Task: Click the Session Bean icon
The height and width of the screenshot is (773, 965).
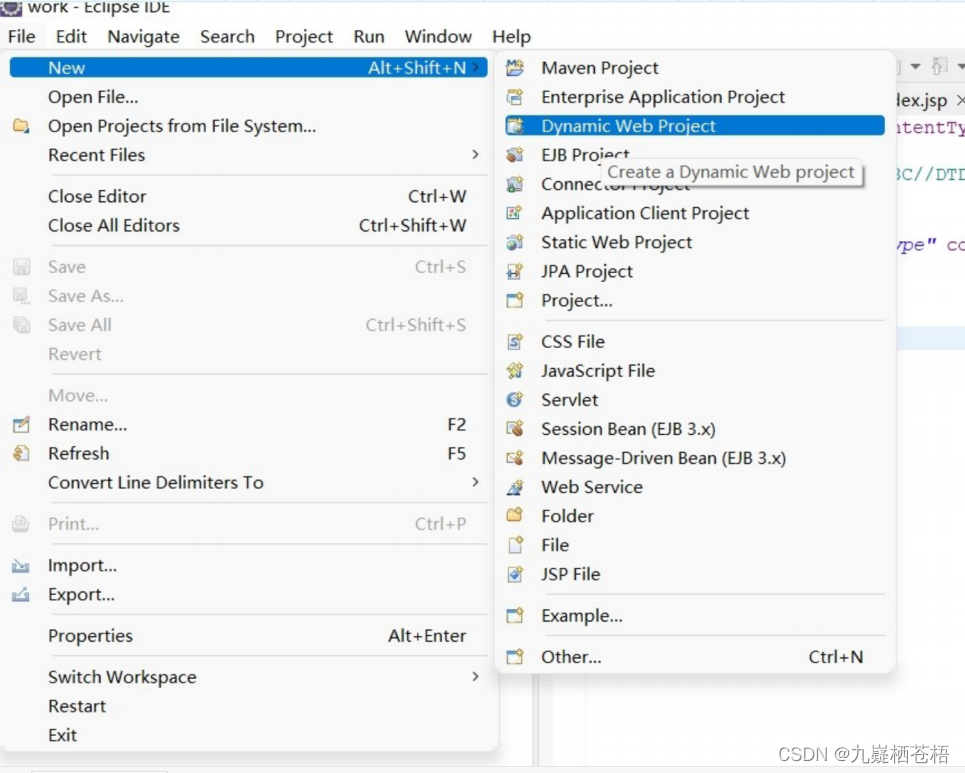Action: (515, 429)
